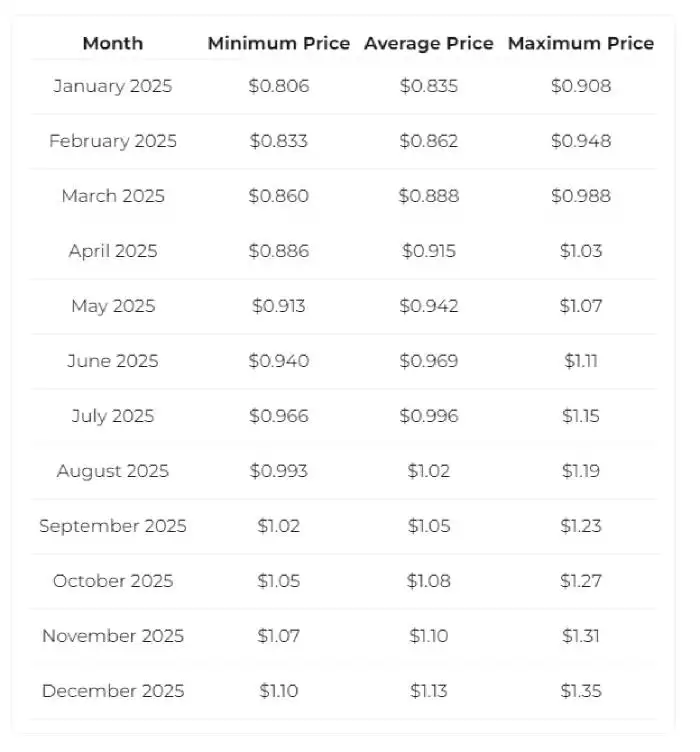Click November 2025 average price $1.10
This screenshot has height=752, width=700.
(429, 636)
